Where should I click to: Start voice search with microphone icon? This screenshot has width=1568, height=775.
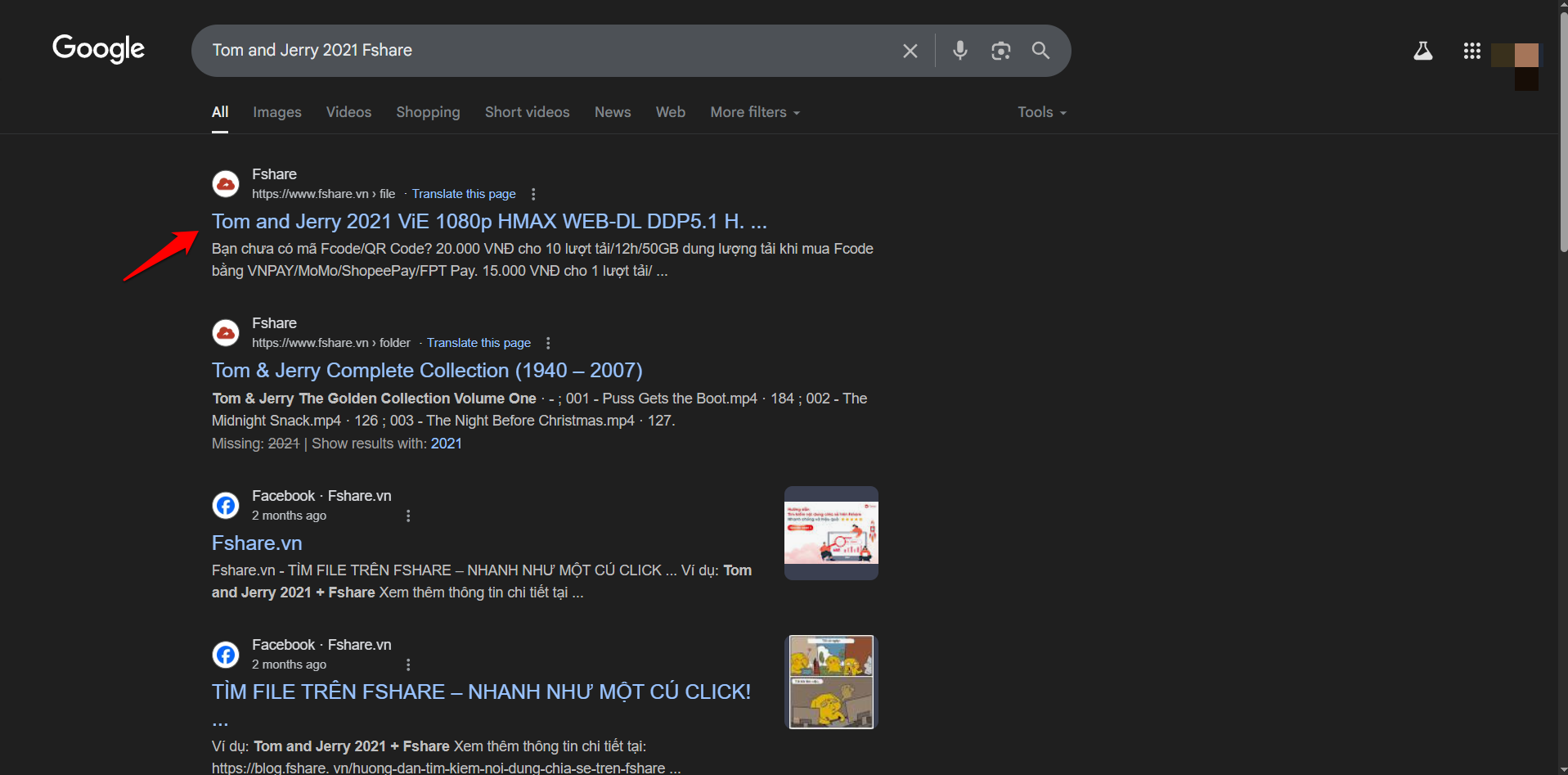pos(960,51)
